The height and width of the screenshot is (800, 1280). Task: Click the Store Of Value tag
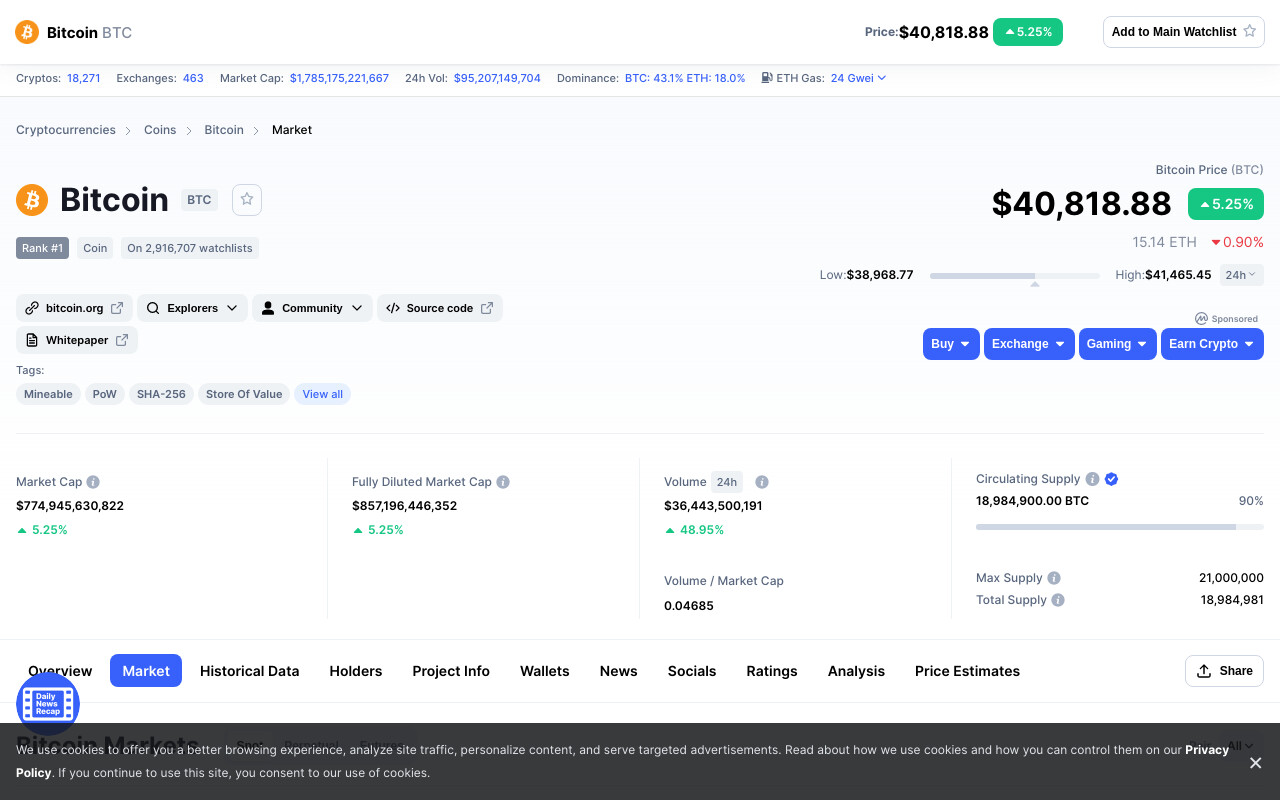coord(244,394)
